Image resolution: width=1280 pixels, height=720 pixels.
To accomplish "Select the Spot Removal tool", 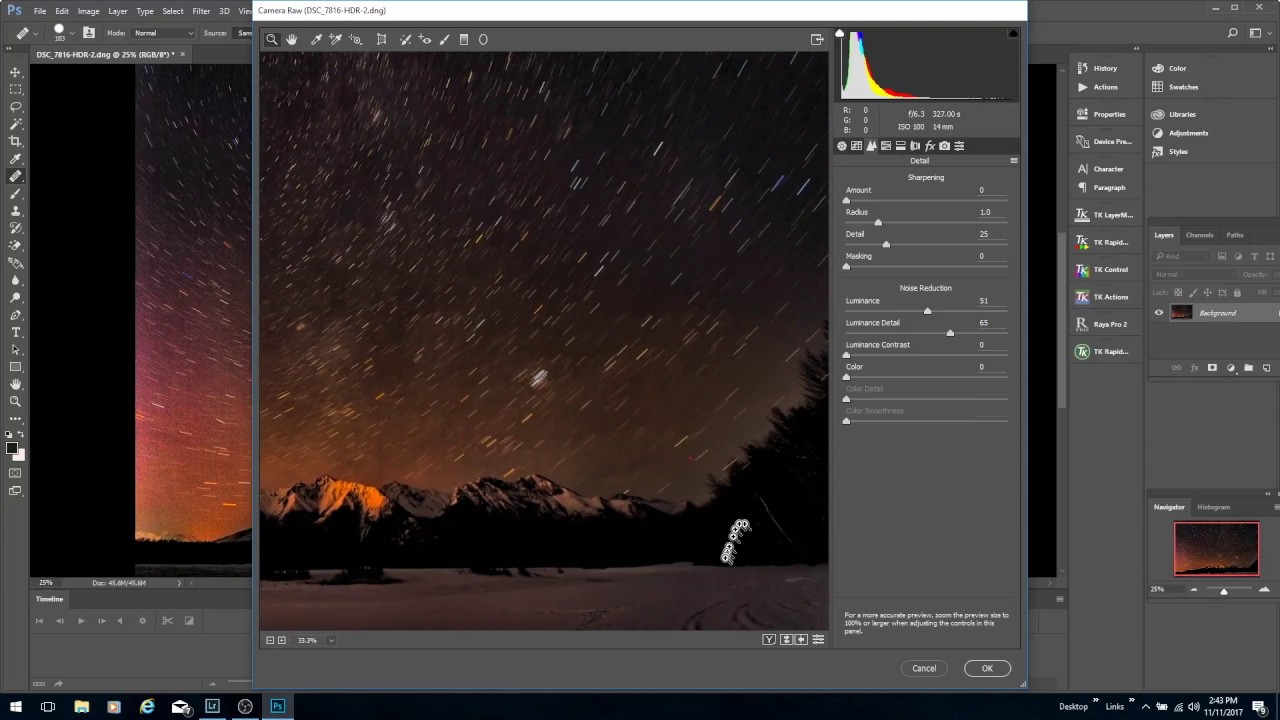I will 405,40.
